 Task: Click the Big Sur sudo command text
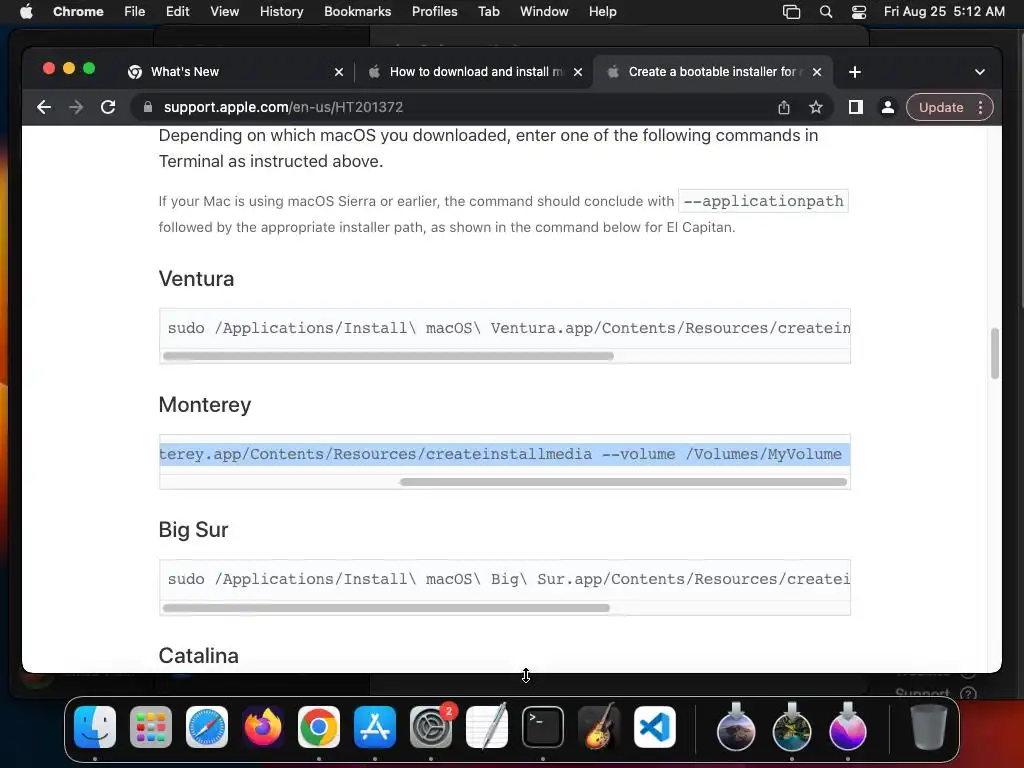[509, 579]
